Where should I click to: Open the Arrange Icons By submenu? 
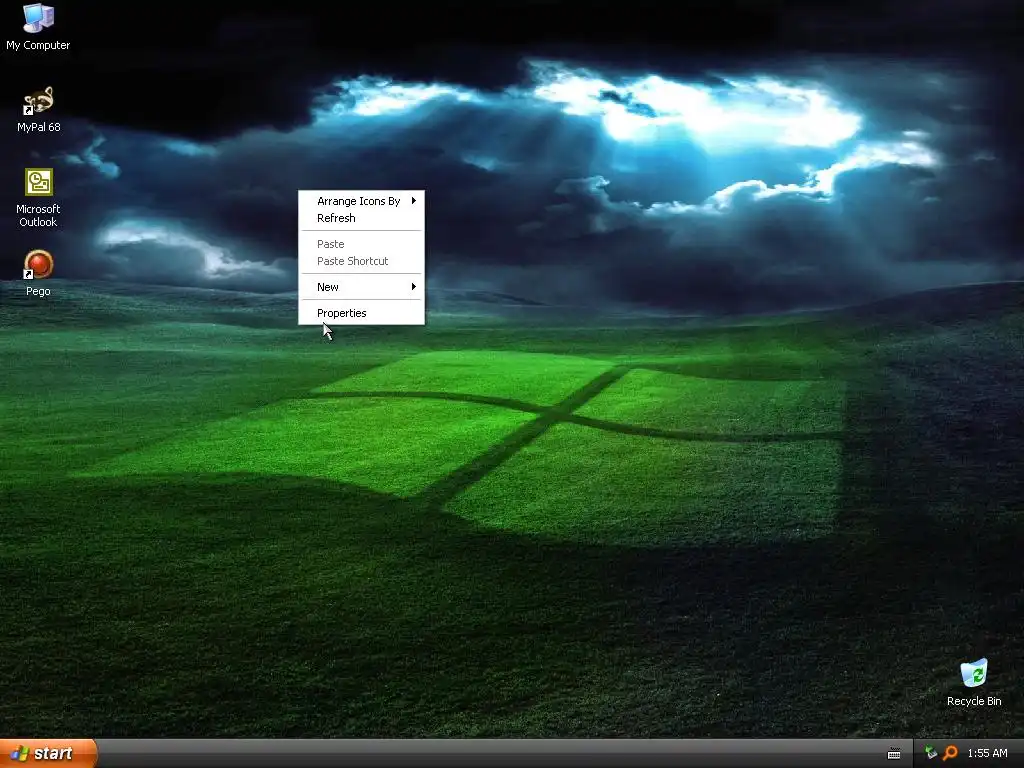(361, 201)
